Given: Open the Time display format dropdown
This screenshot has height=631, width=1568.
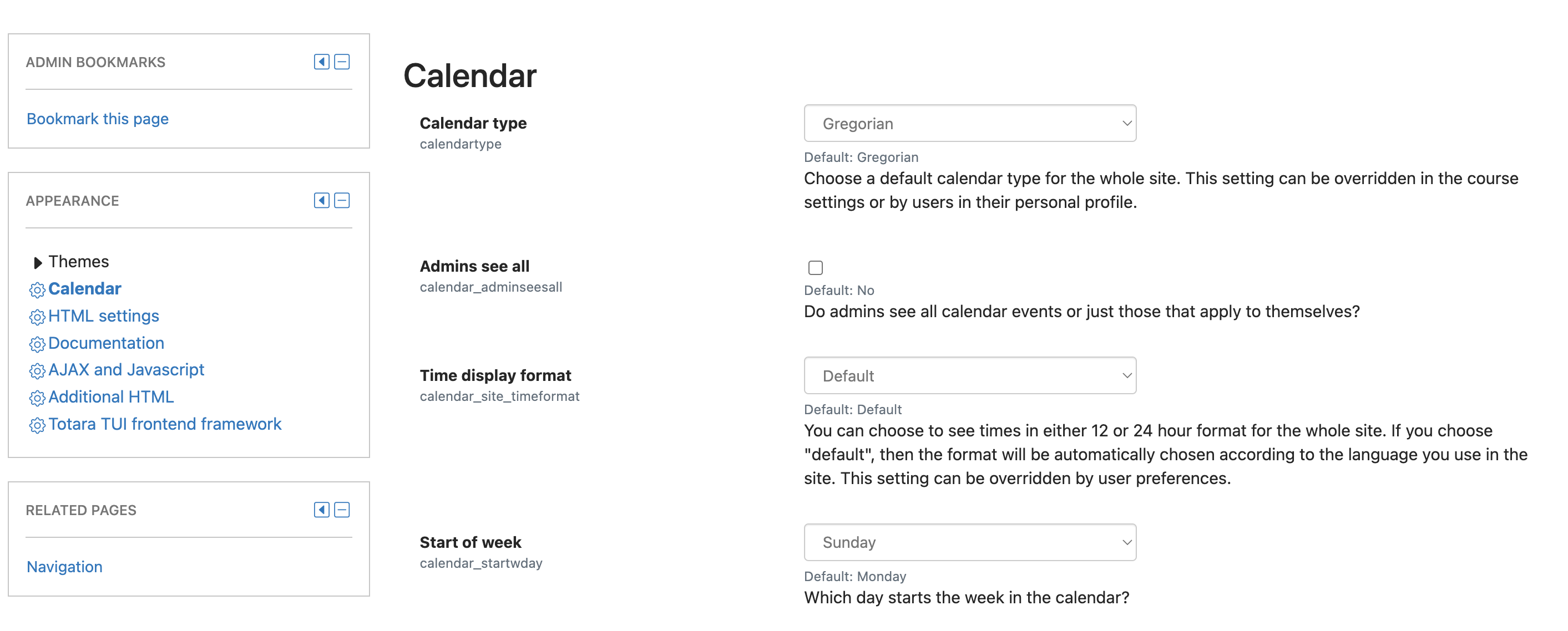Looking at the screenshot, I should 970,375.
